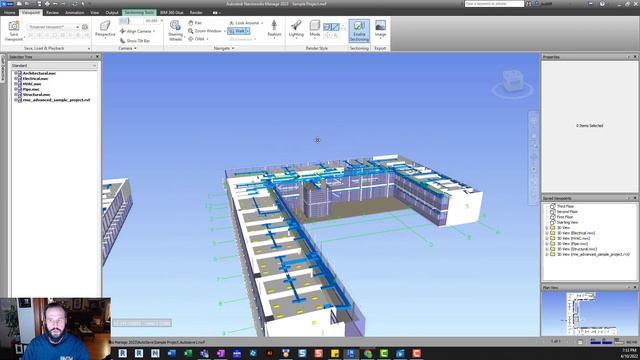Switch to the Review ribbon tab
Viewport: 640px width, 360px height.
[x=52, y=13]
